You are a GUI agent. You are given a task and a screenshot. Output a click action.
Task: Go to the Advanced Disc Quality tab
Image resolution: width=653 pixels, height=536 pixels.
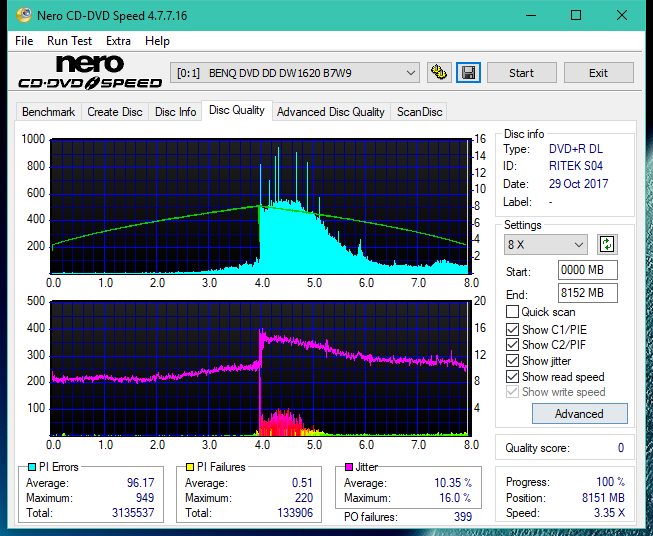click(331, 112)
